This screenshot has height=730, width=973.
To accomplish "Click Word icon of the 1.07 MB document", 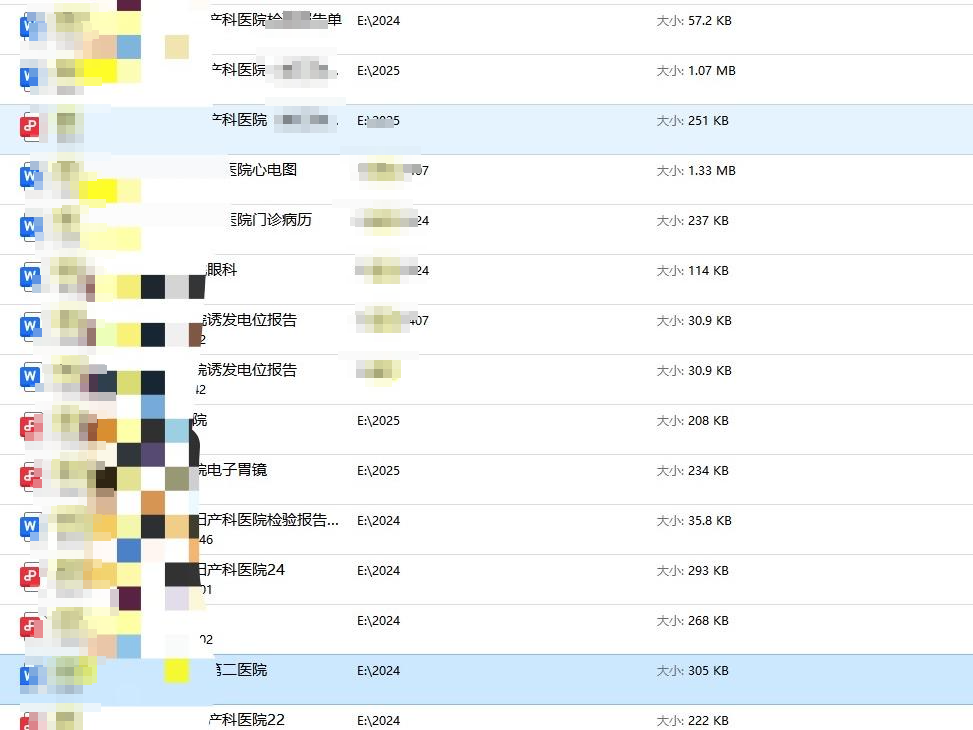I will point(29,77).
